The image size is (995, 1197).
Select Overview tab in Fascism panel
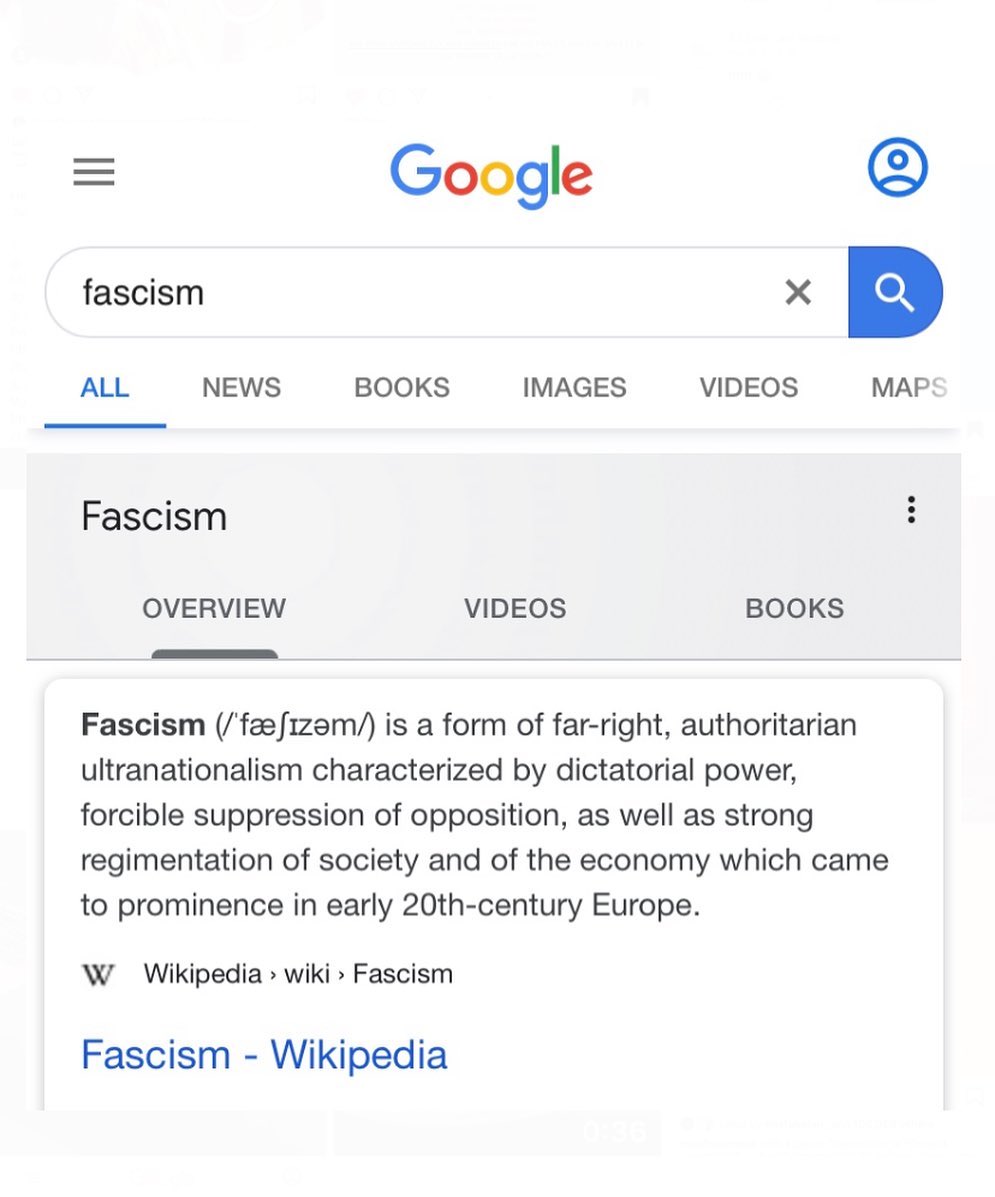[214, 608]
